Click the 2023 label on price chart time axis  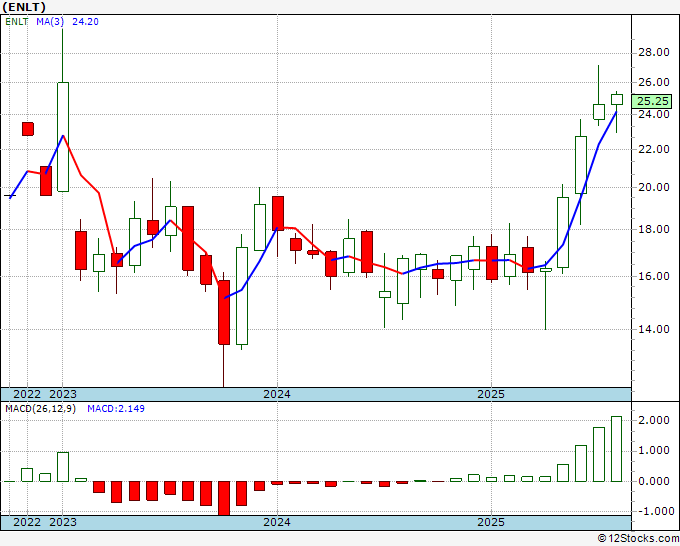(x=63, y=394)
